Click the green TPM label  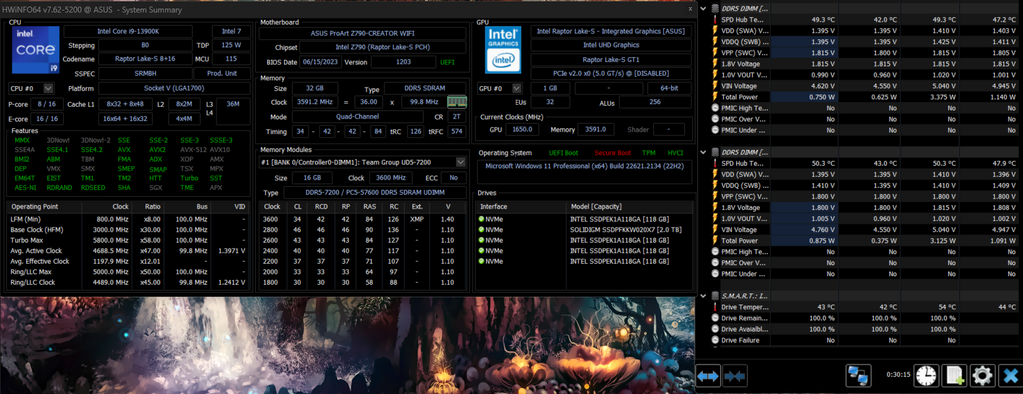[649, 152]
